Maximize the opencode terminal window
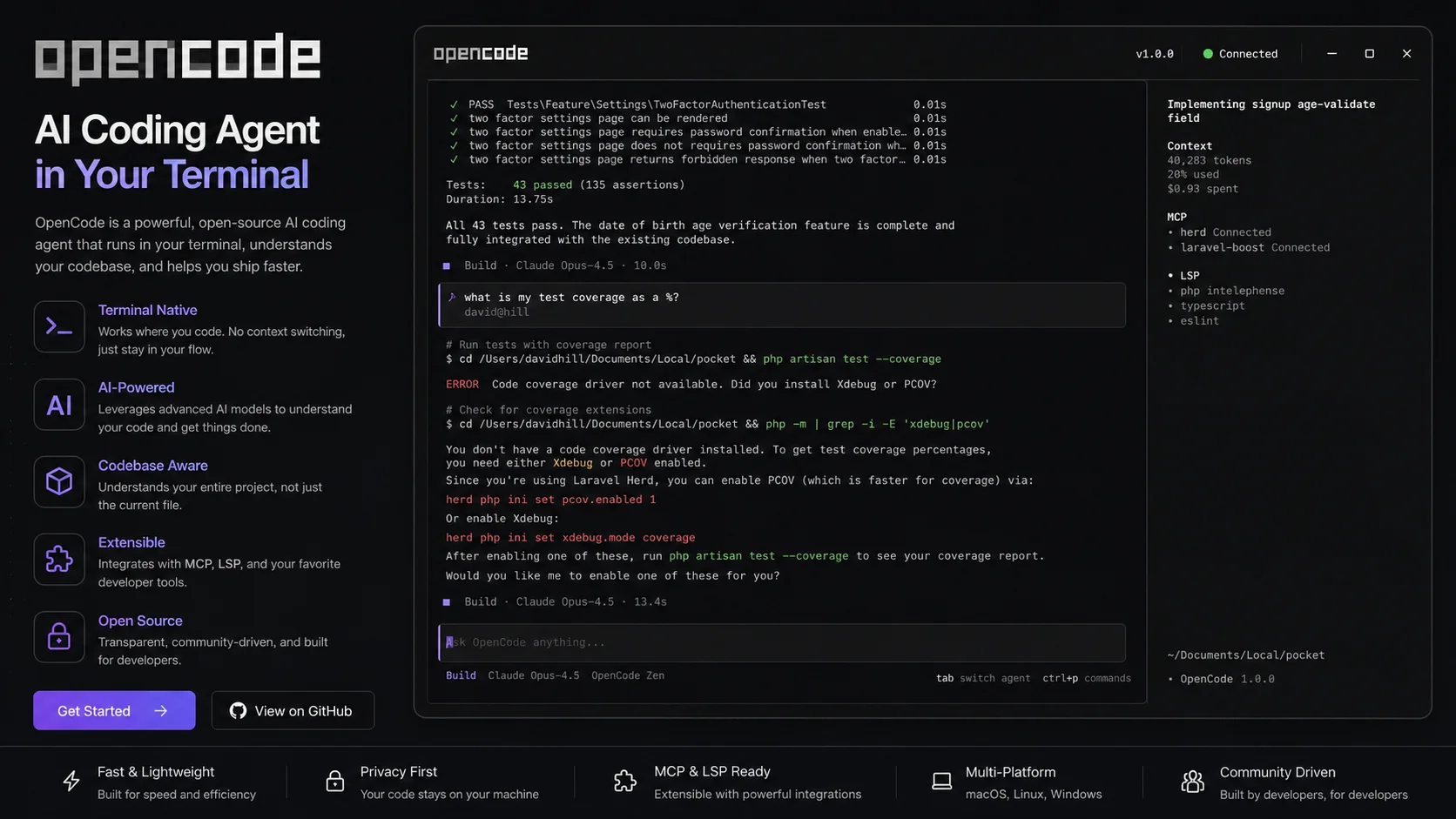1456x819 pixels. (x=1369, y=54)
